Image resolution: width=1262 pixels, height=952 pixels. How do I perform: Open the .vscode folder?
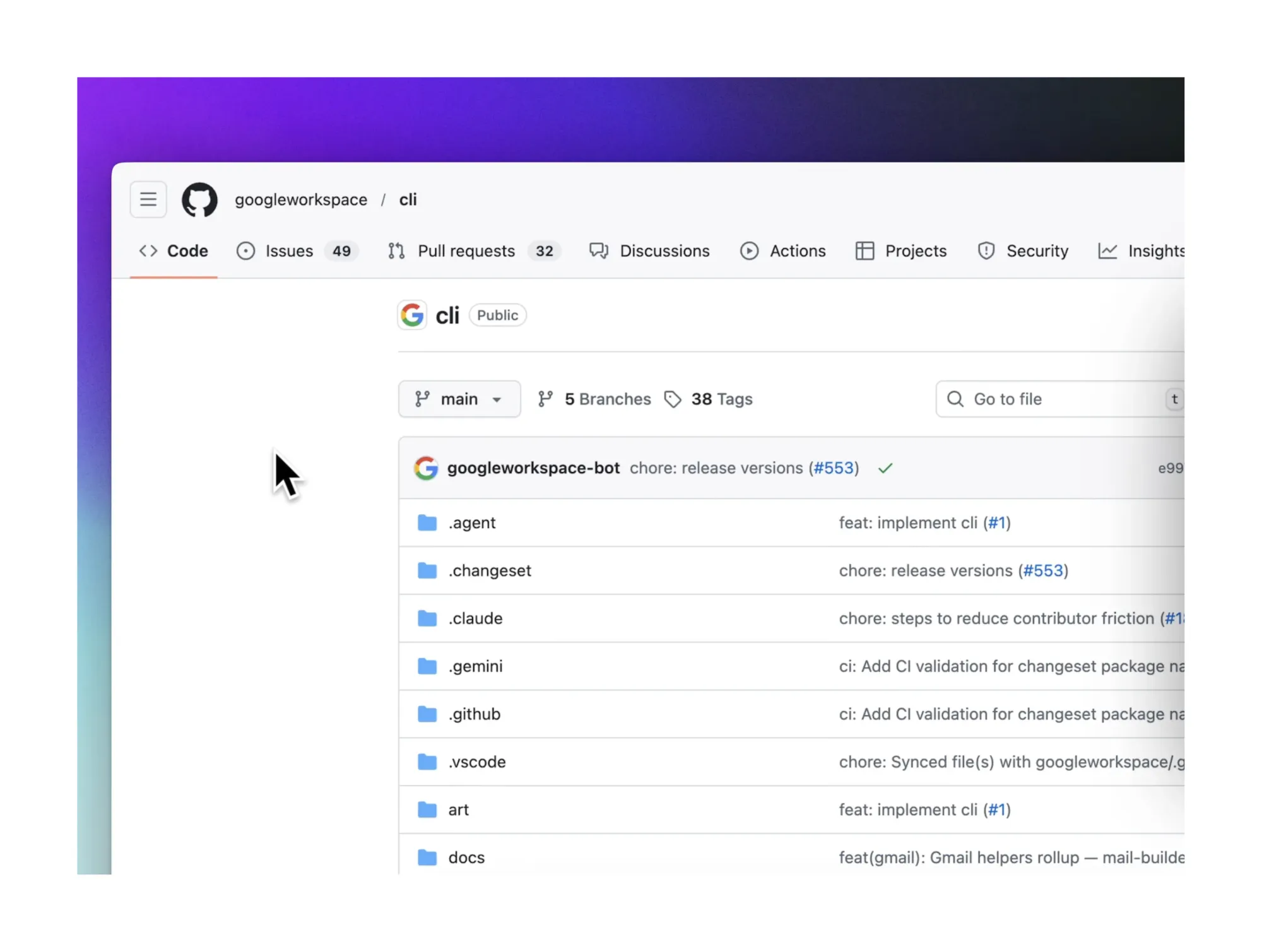click(476, 762)
